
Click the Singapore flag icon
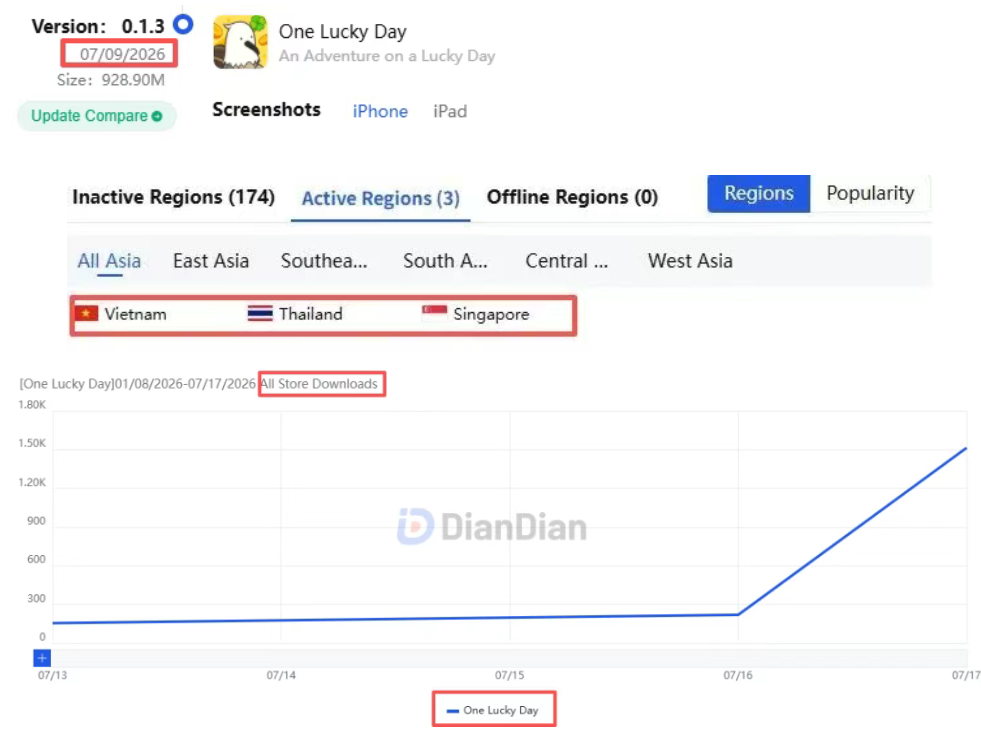(x=434, y=313)
